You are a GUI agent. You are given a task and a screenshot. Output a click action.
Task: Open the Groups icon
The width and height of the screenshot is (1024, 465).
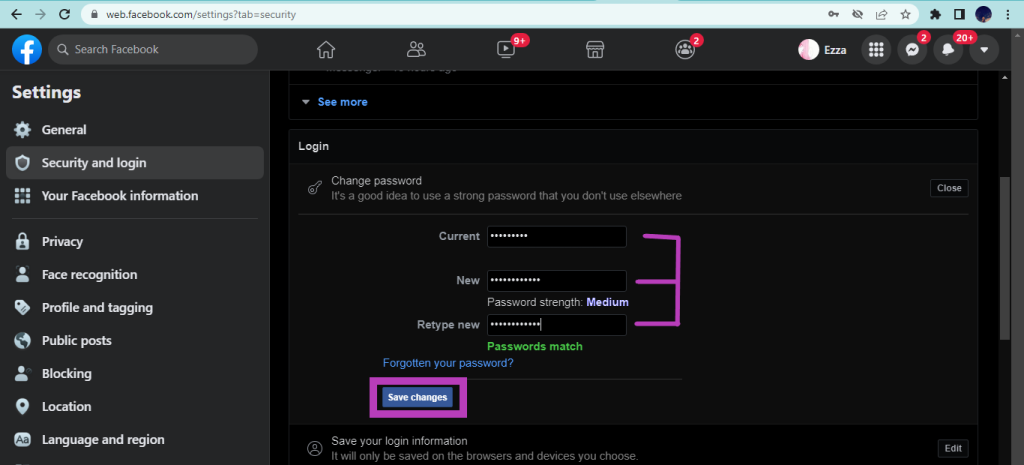[x=685, y=50]
